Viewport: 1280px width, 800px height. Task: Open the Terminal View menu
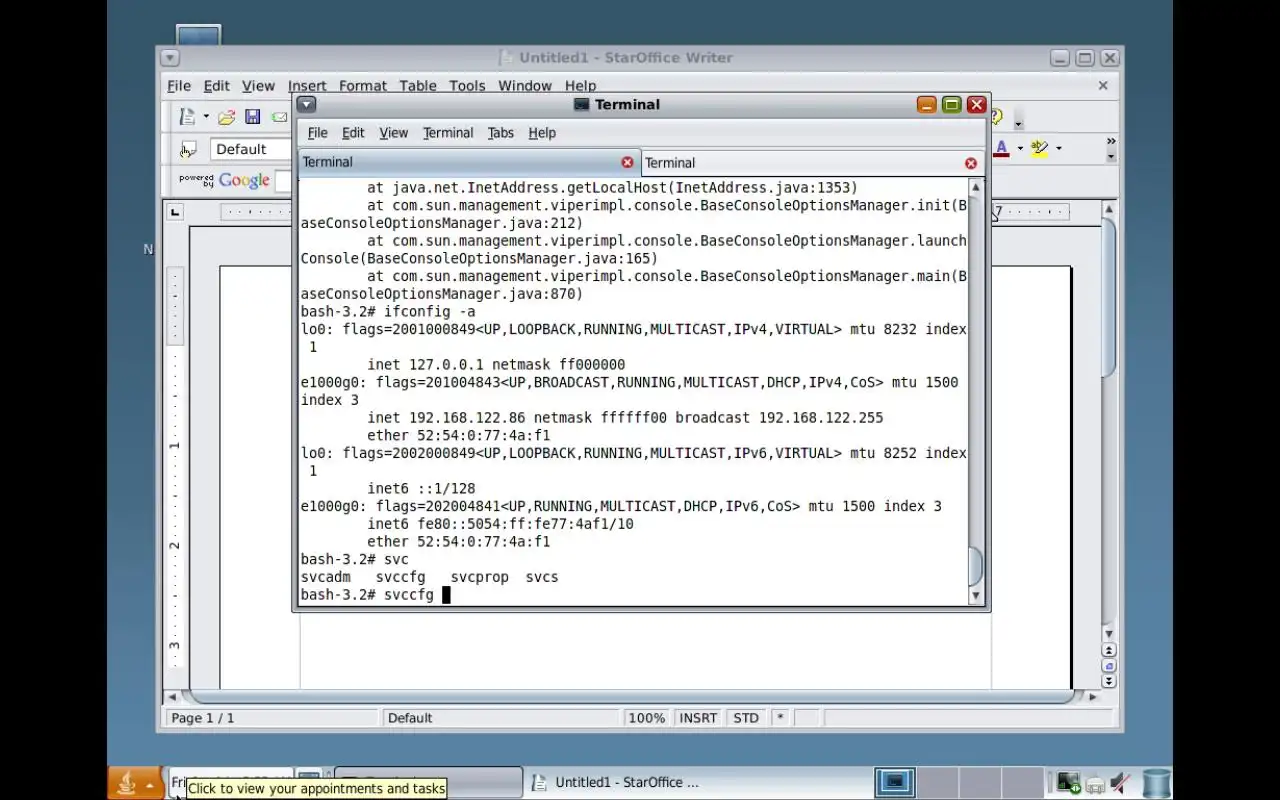click(x=393, y=132)
